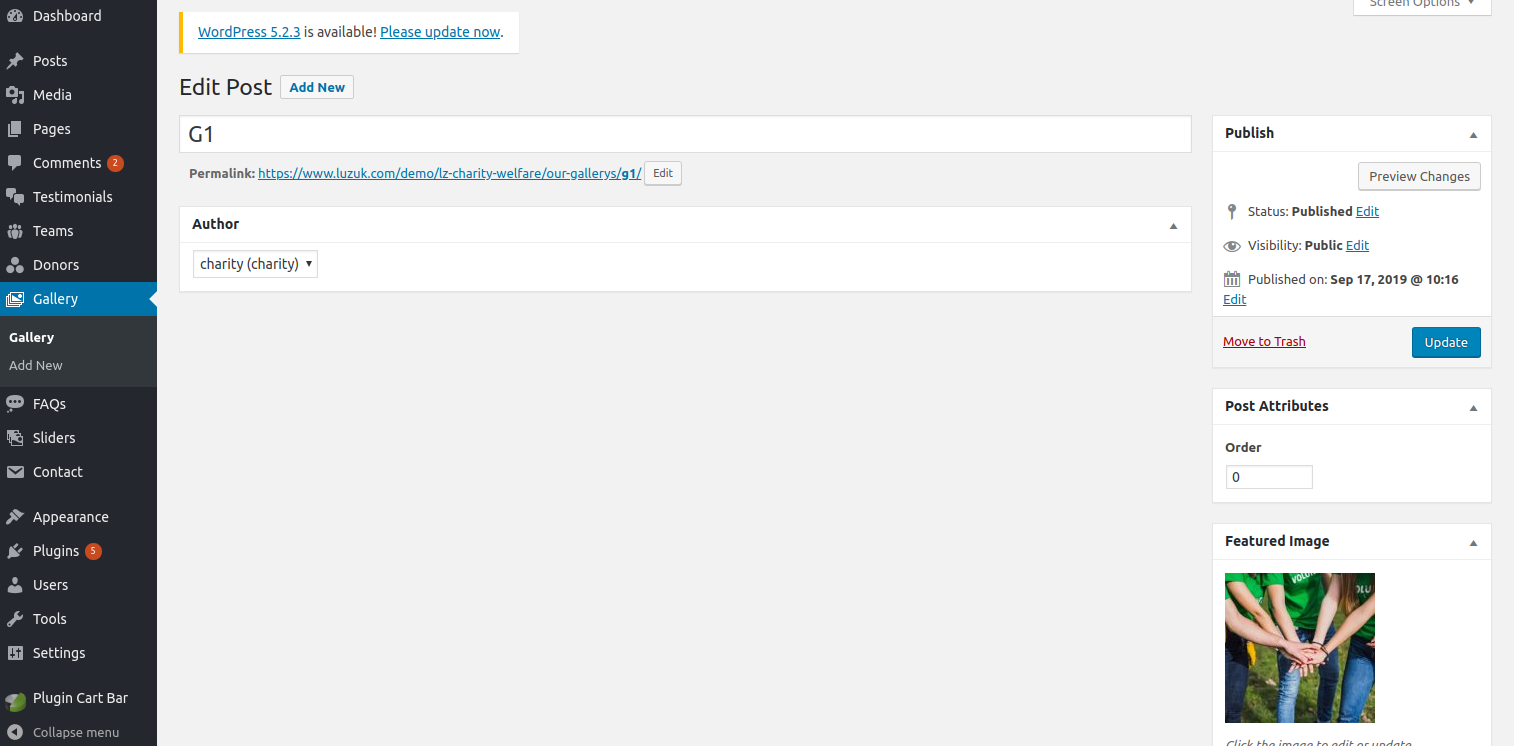
Task: Collapse the Featured Image panel
Action: (x=1473, y=542)
